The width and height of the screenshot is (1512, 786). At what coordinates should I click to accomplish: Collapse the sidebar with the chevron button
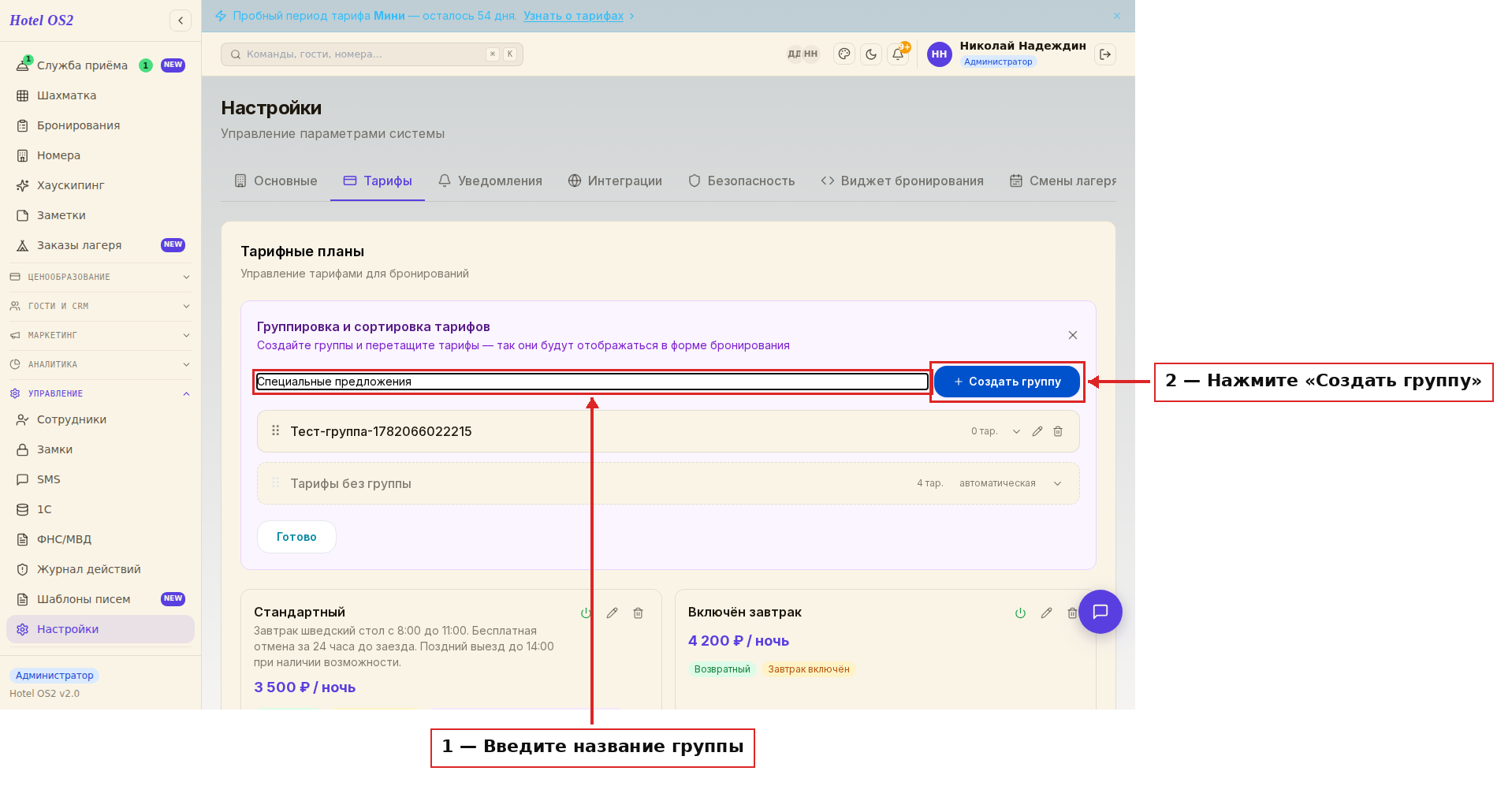point(181,20)
